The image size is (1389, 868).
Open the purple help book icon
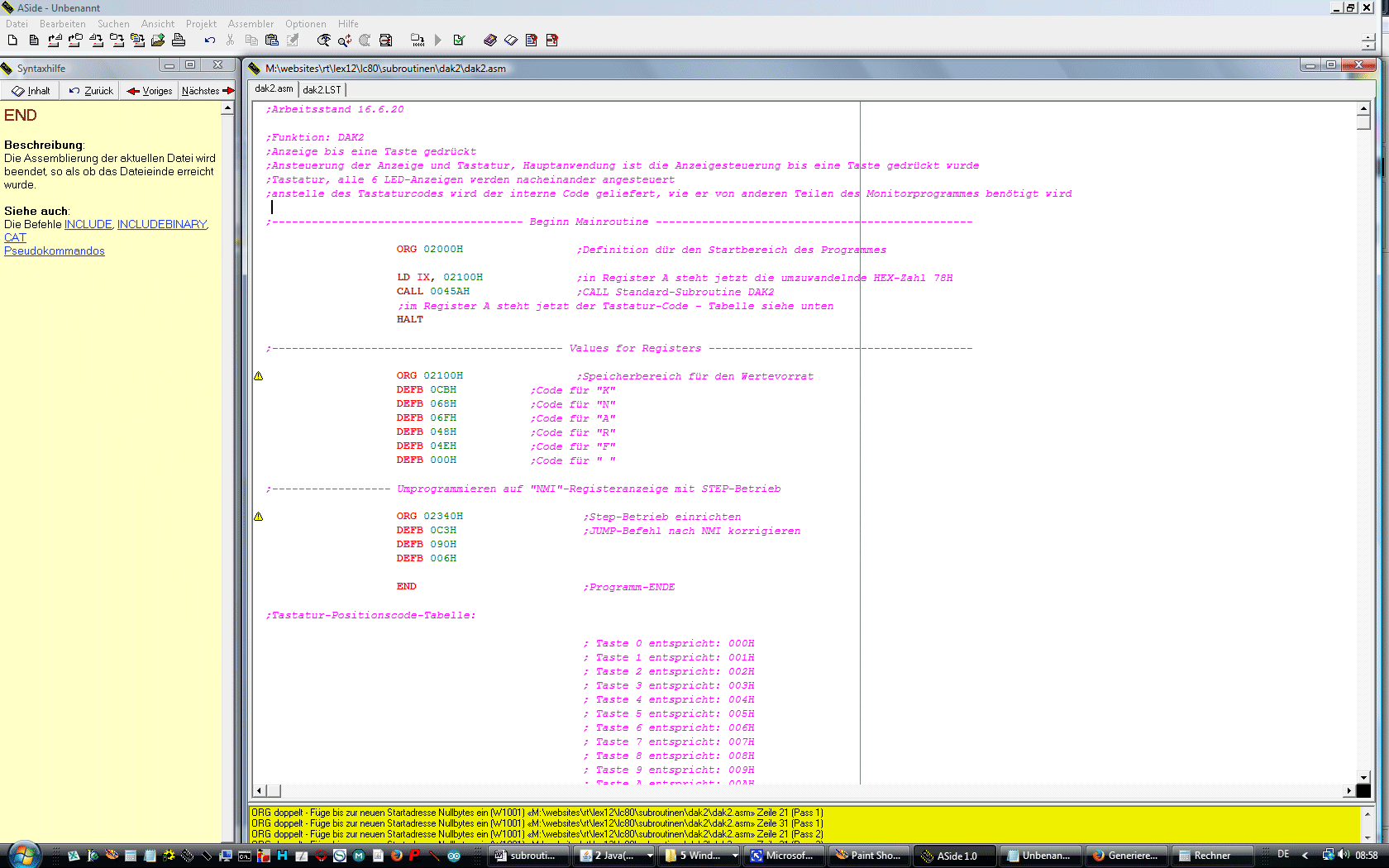(490, 40)
